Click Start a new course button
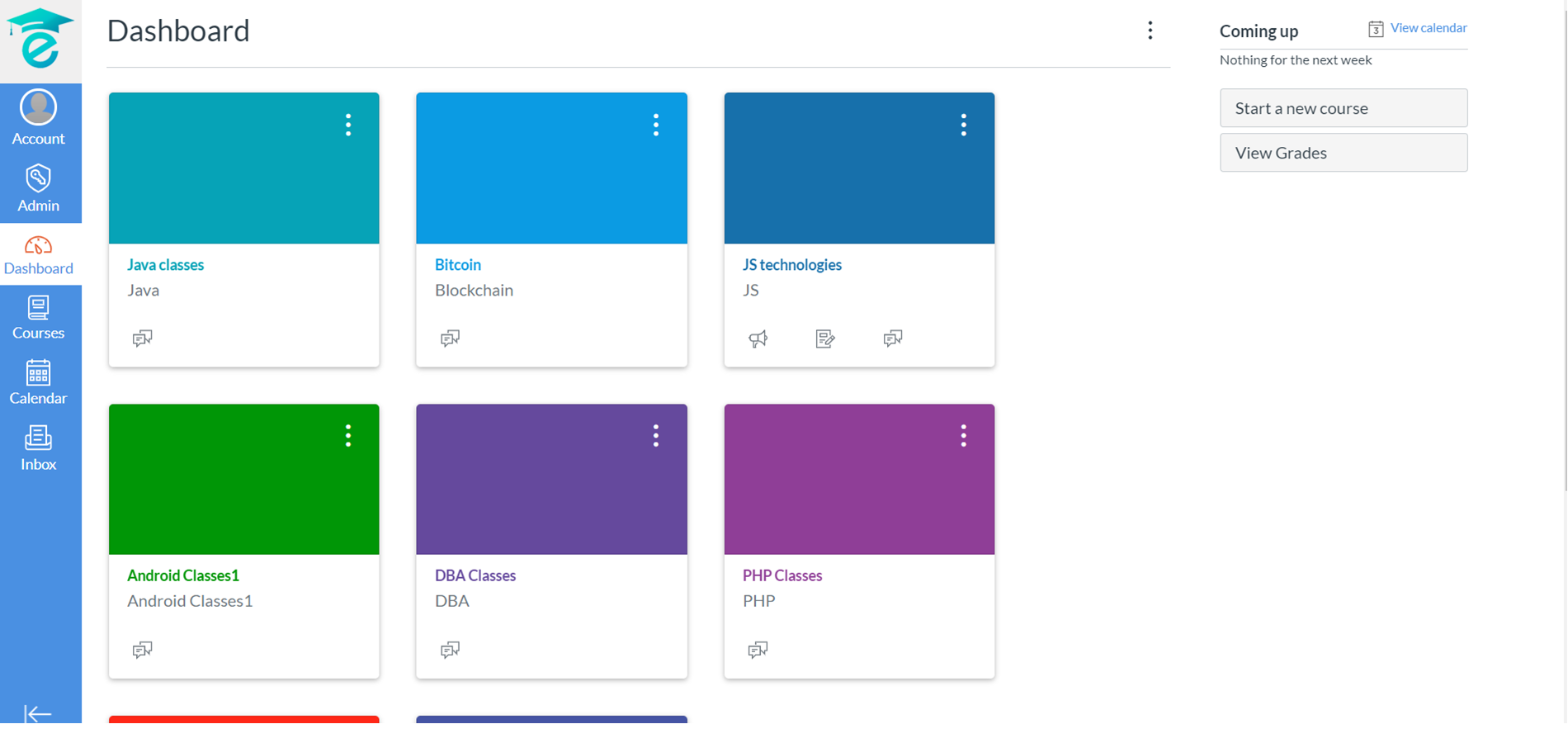 click(x=1343, y=108)
